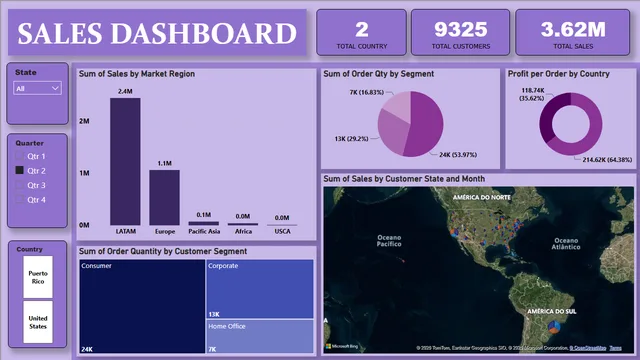Check the Qtr 3 checkbox
Image resolution: width=640 pixels, height=360 pixels.
click(x=19, y=185)
